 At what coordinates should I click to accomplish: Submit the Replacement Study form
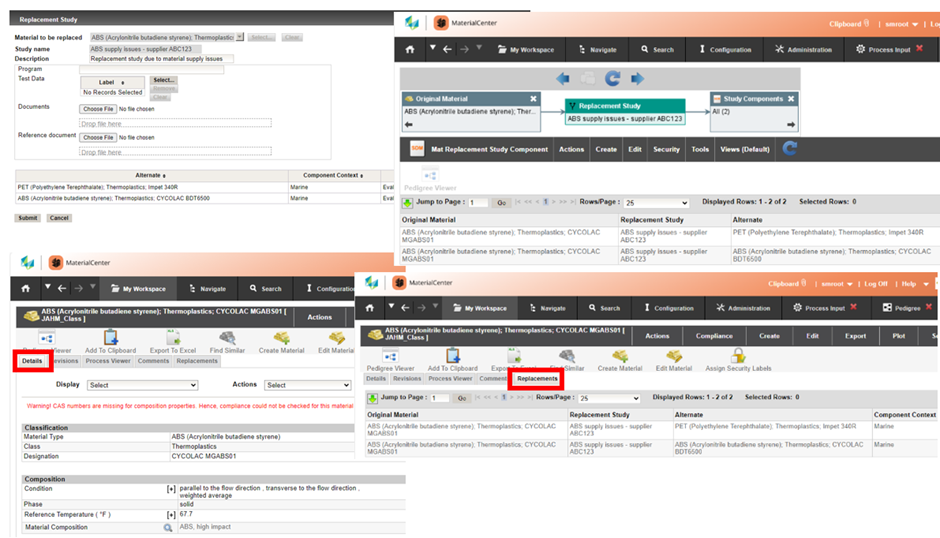tap(28, 218)
